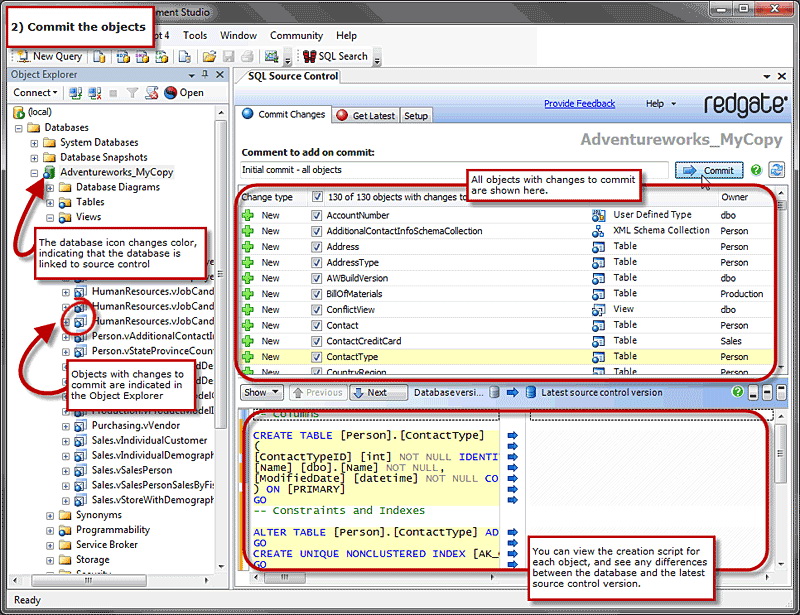Click the Activity Monitor icon in toolbar
The width and height of the screenshot is (800, 615).
pos(272,57)
